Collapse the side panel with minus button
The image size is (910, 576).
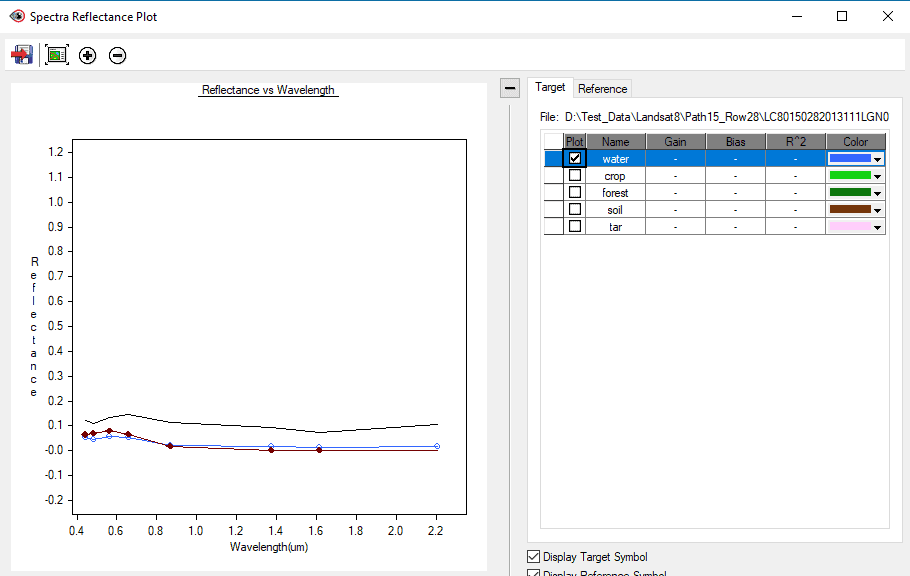coord(510,88)
